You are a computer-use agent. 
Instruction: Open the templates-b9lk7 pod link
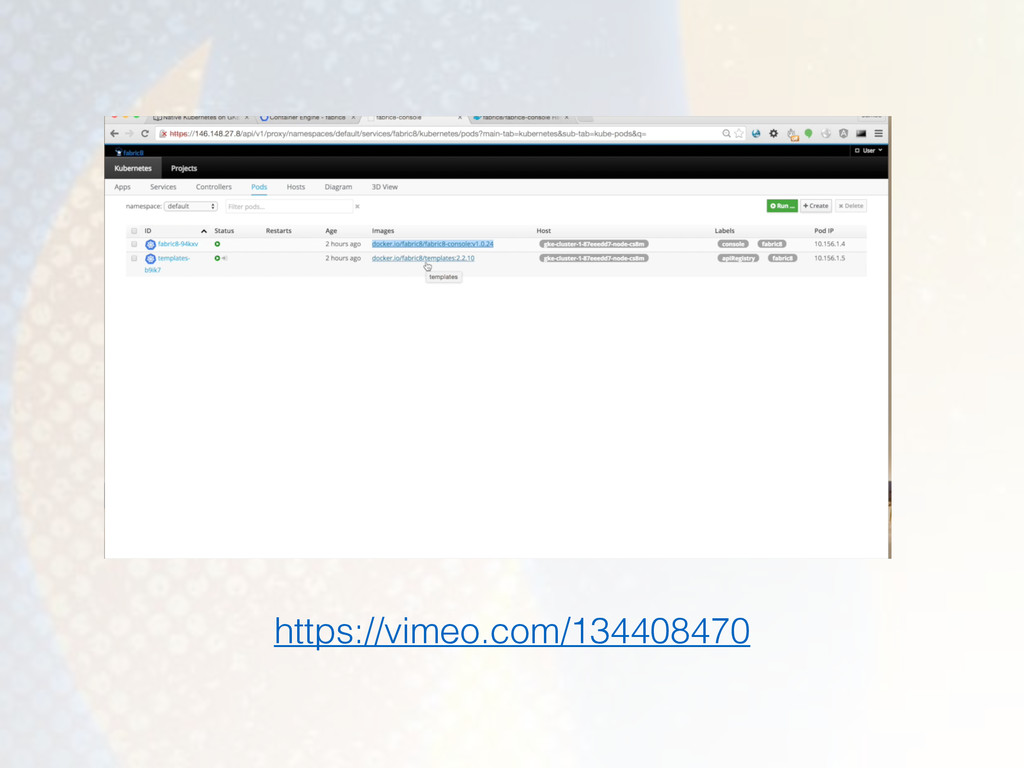(167, 264)
